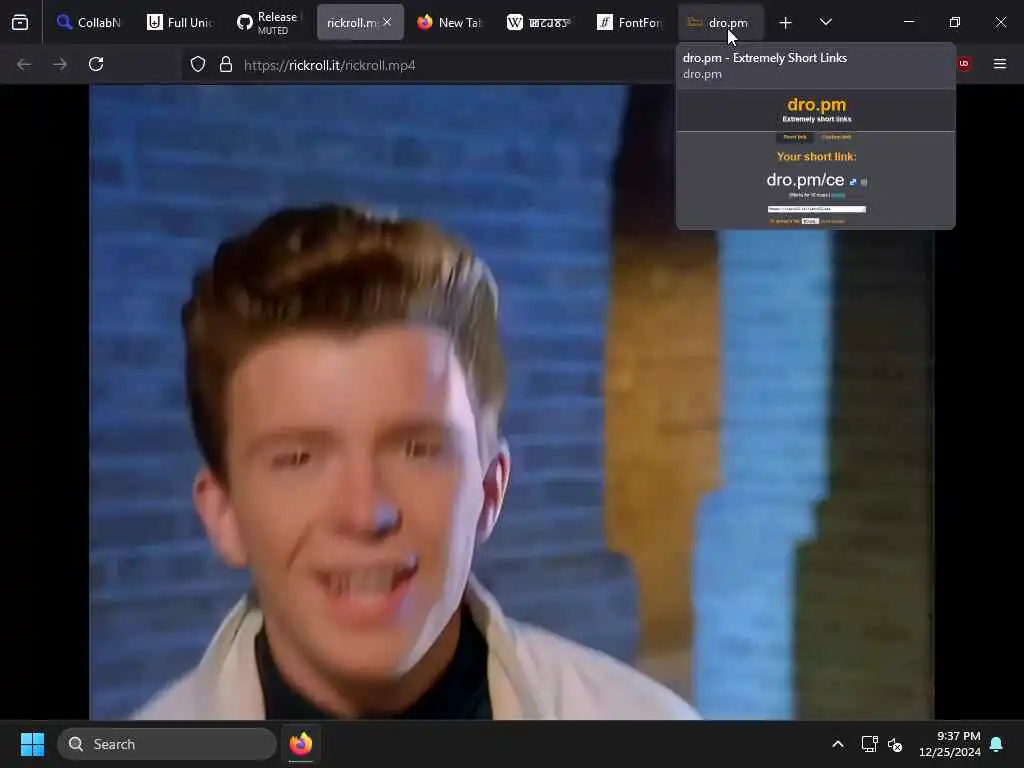Image resolution: width=1024 pixels, height=768 pixels.
Task: Minimize the Firefox window
Action: (x=909, y=22)
